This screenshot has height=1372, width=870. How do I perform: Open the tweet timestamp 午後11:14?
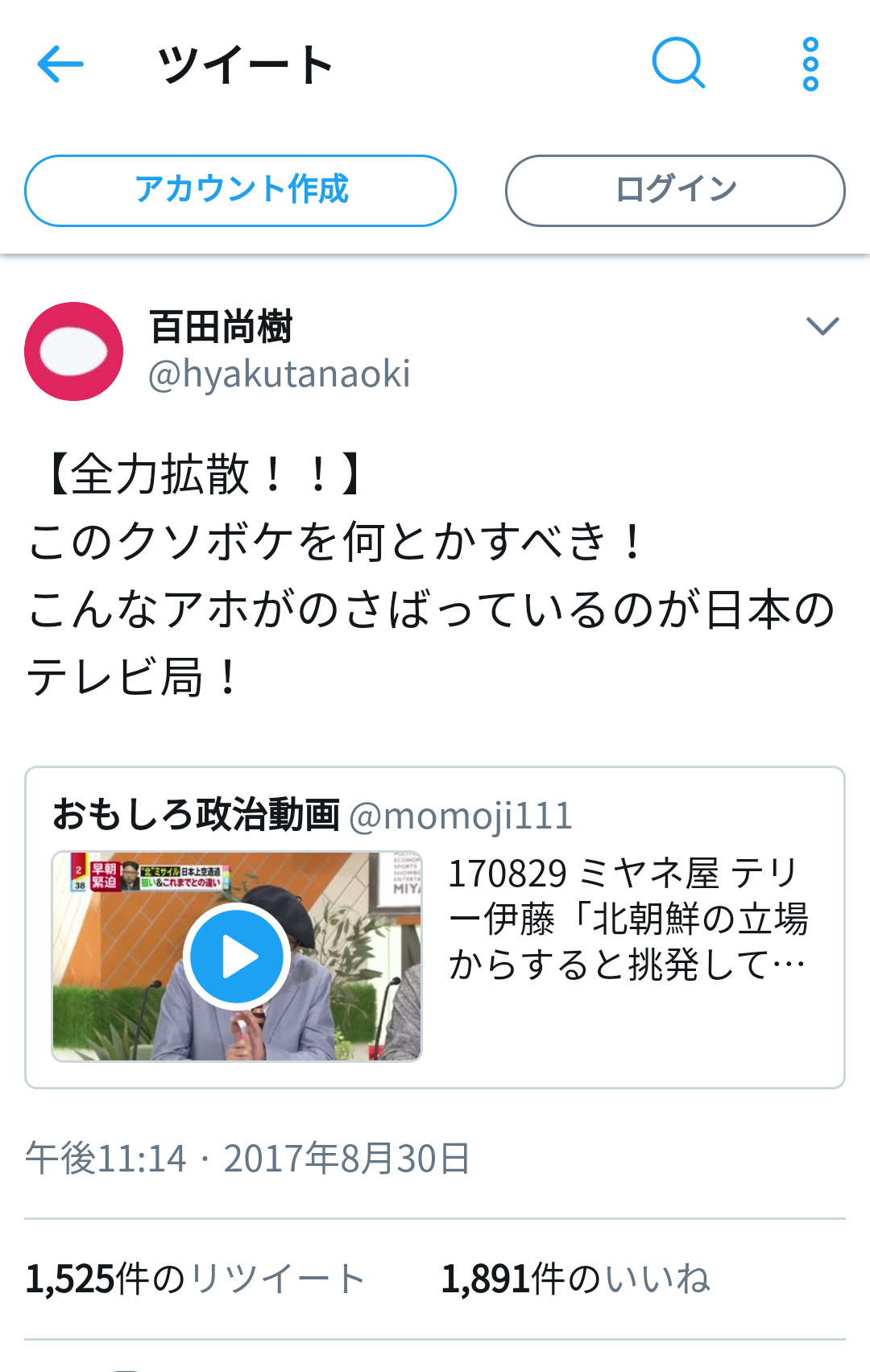(106, 1159)
